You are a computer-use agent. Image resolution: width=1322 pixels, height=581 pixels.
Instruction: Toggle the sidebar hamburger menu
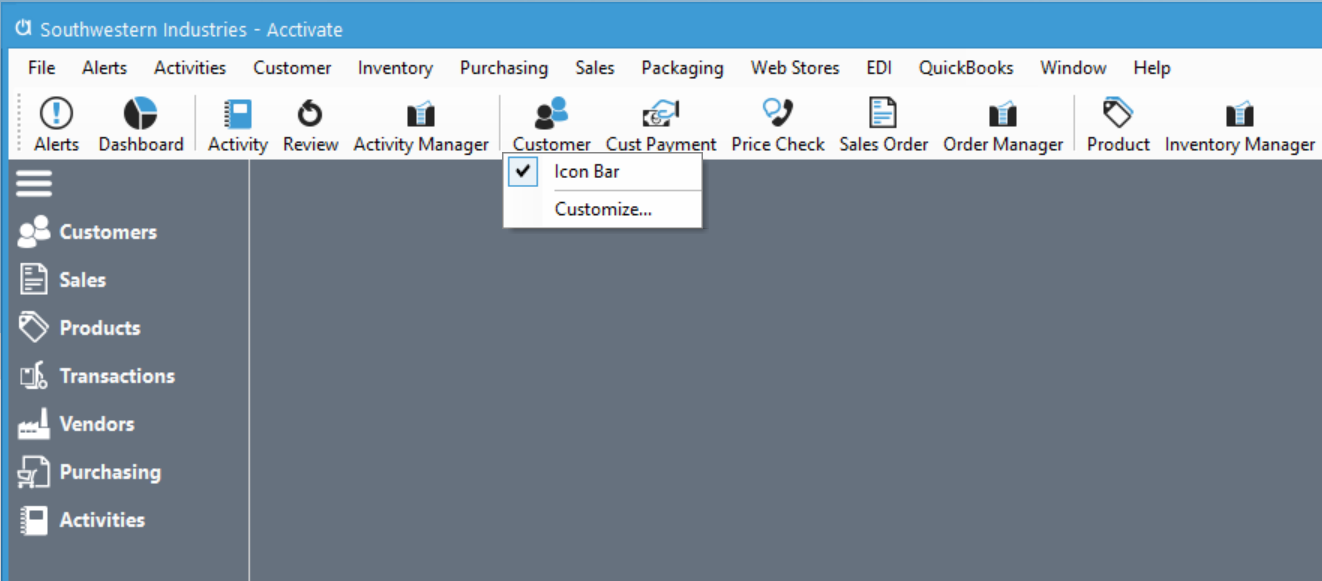(x=34, y=183)
